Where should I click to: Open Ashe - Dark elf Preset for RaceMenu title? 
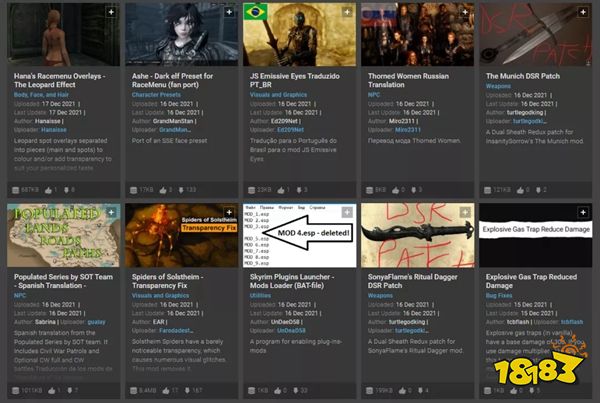click(172, 80)
